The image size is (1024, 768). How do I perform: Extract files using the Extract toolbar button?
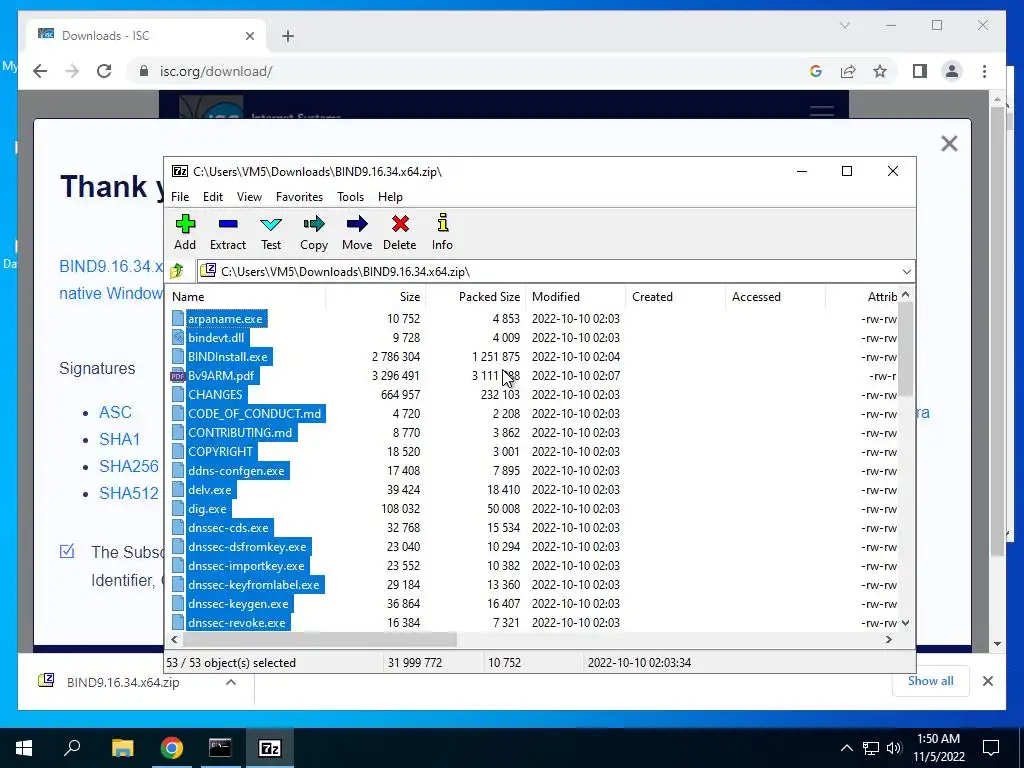228,232
